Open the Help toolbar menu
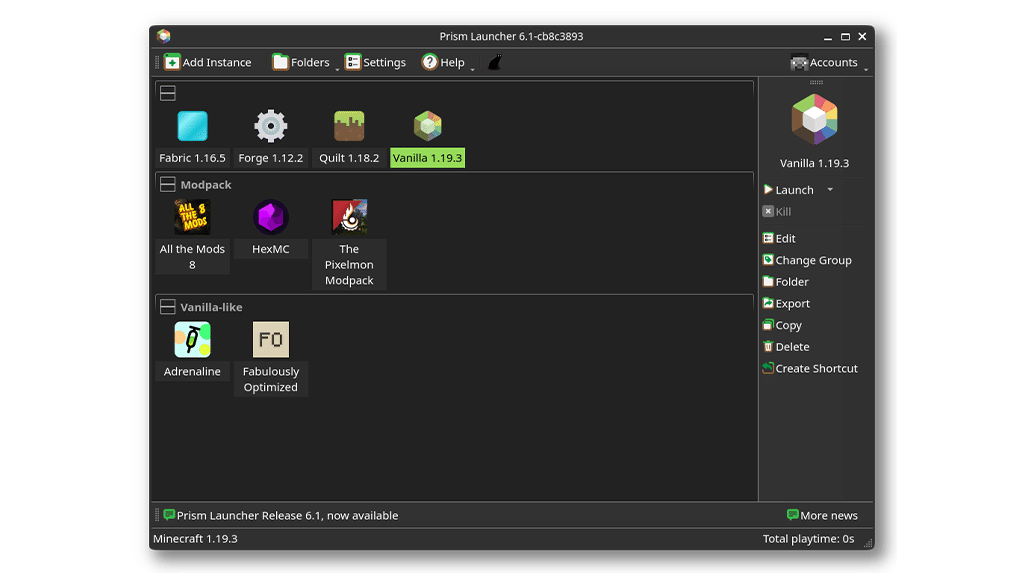 [443, 62]
